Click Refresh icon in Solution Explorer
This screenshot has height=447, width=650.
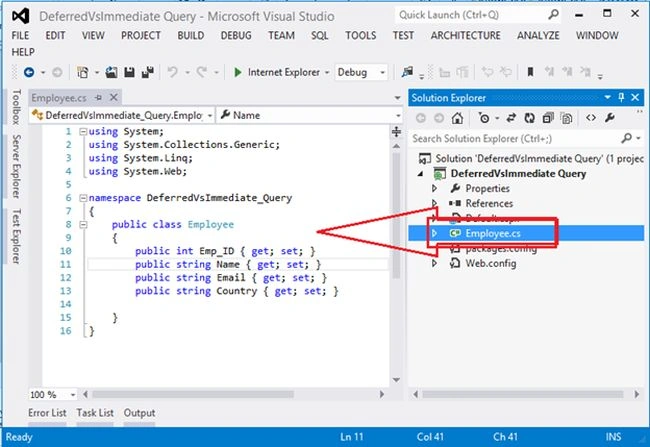529,118
